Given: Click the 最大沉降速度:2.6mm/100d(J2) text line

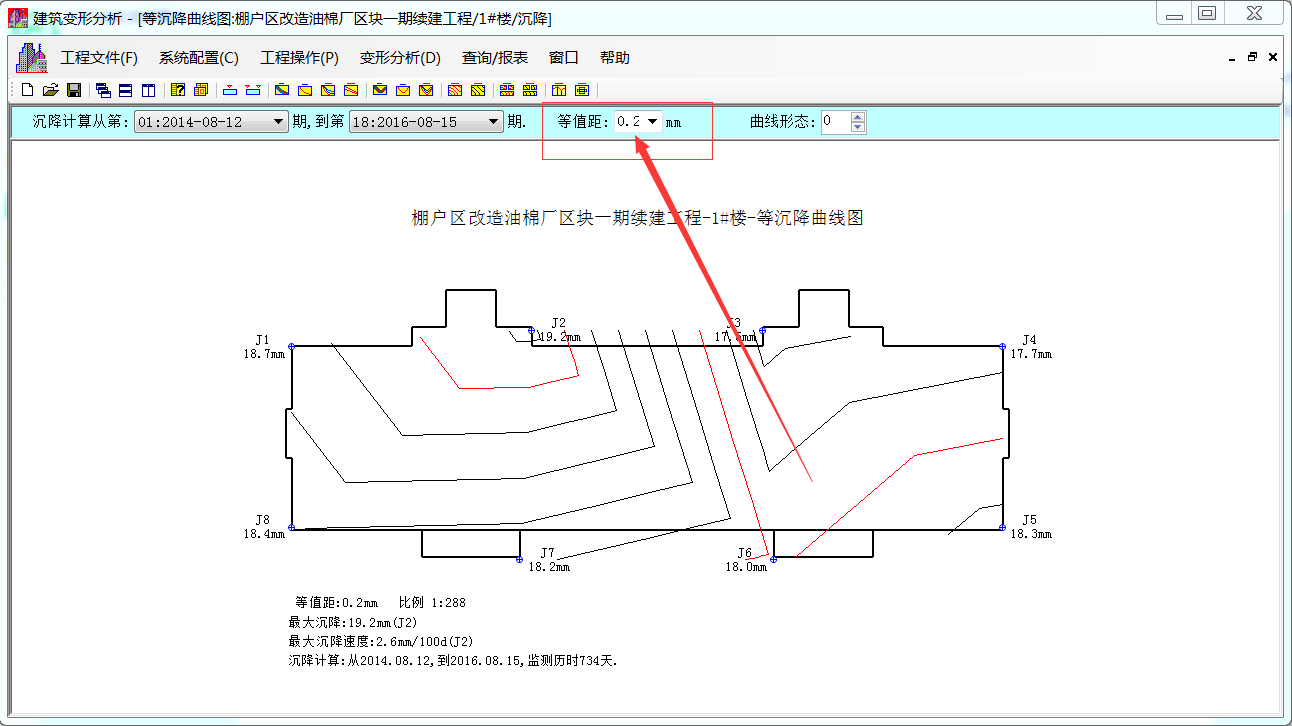Looking at the screenshot, I should coord(381,641).
